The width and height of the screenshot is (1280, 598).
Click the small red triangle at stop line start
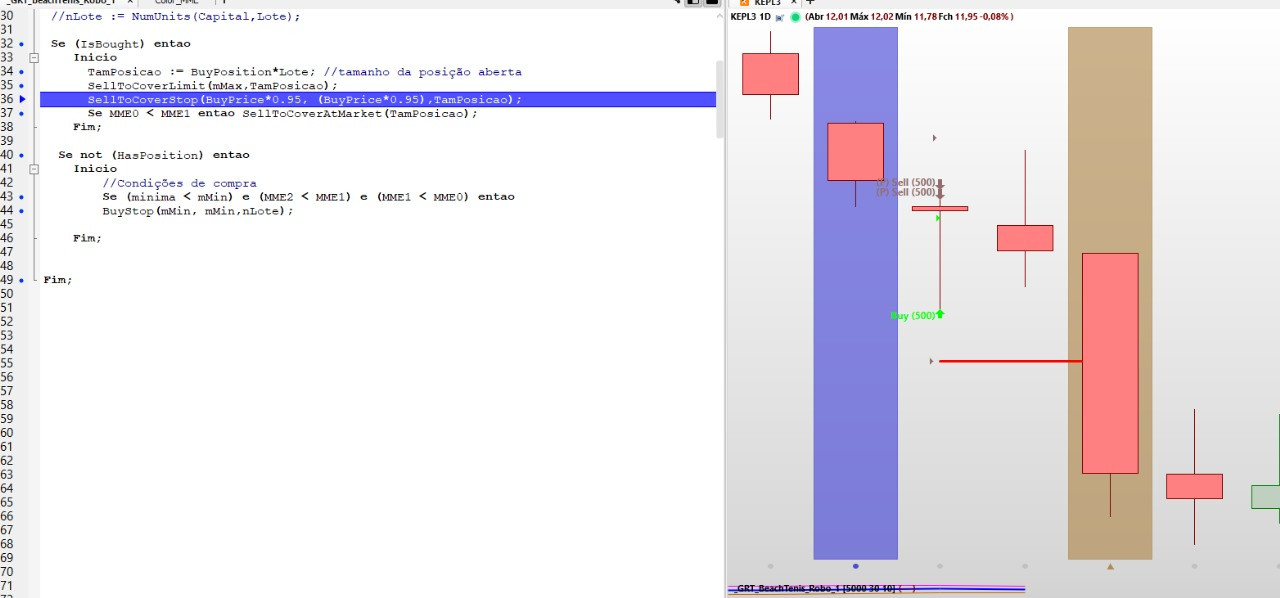coord(933,361)
